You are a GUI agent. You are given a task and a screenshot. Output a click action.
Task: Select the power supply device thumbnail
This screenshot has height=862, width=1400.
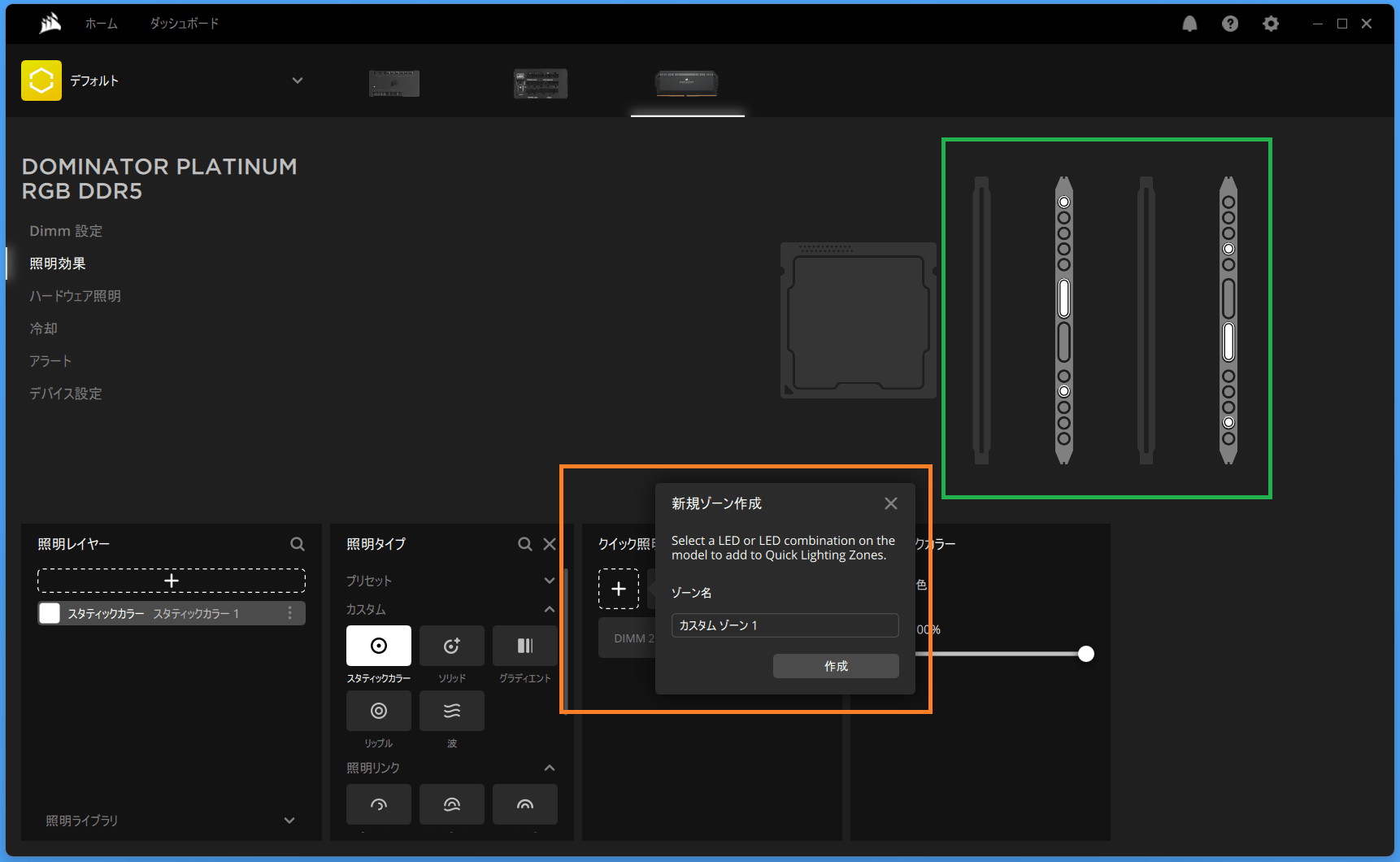click(x=541, y=83)
